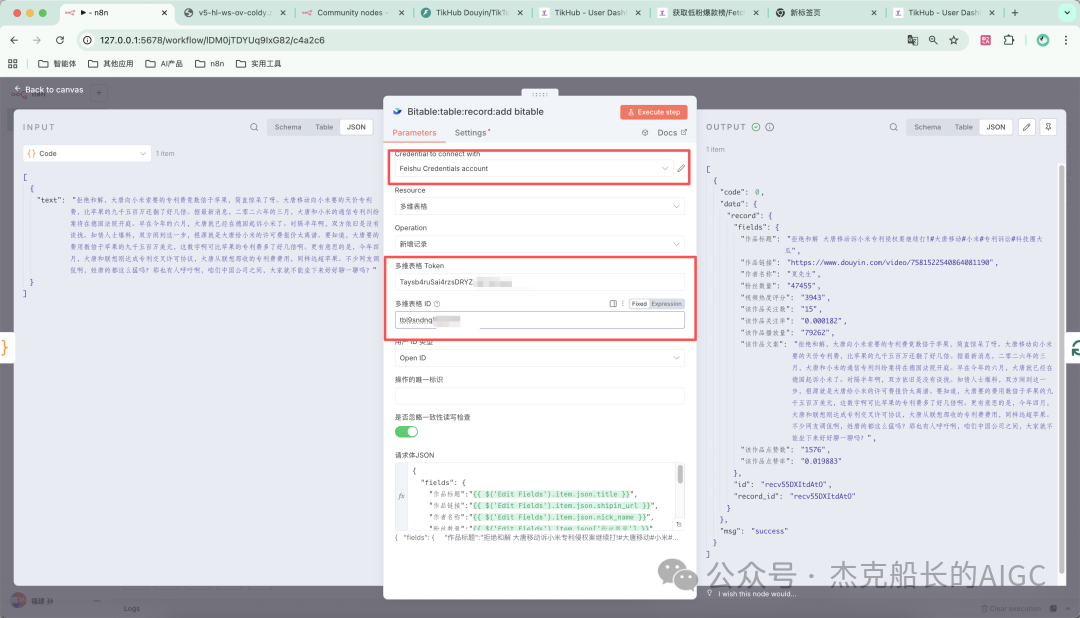This screenshot has height=618, width=1080.
Task: Click the I wish this node would... link
Action: tap(757, 594)
